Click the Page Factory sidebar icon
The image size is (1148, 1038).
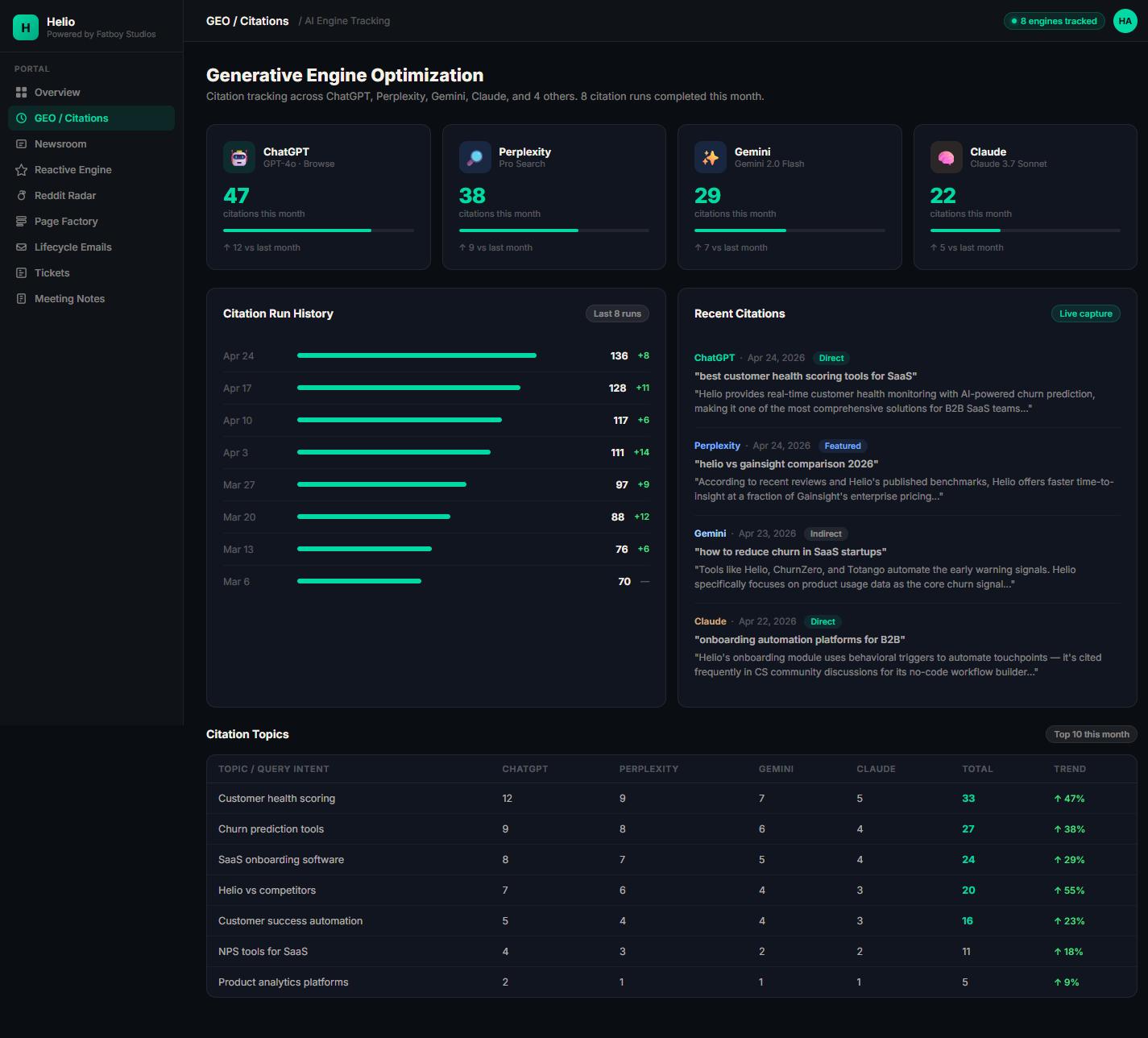click(22, 222)
